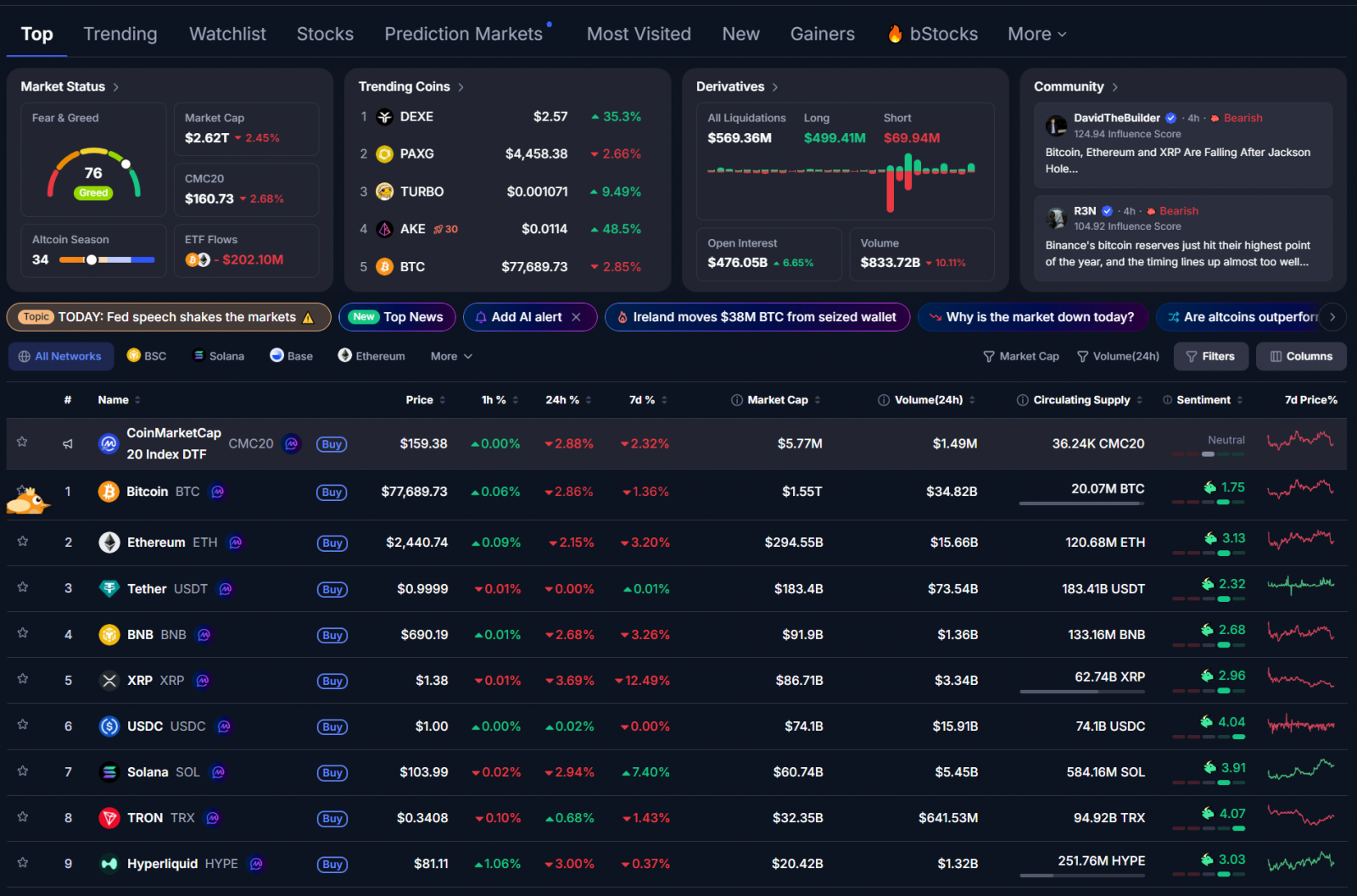
Task: Click Buy in the Ethereum row
Action: (332, 543)
